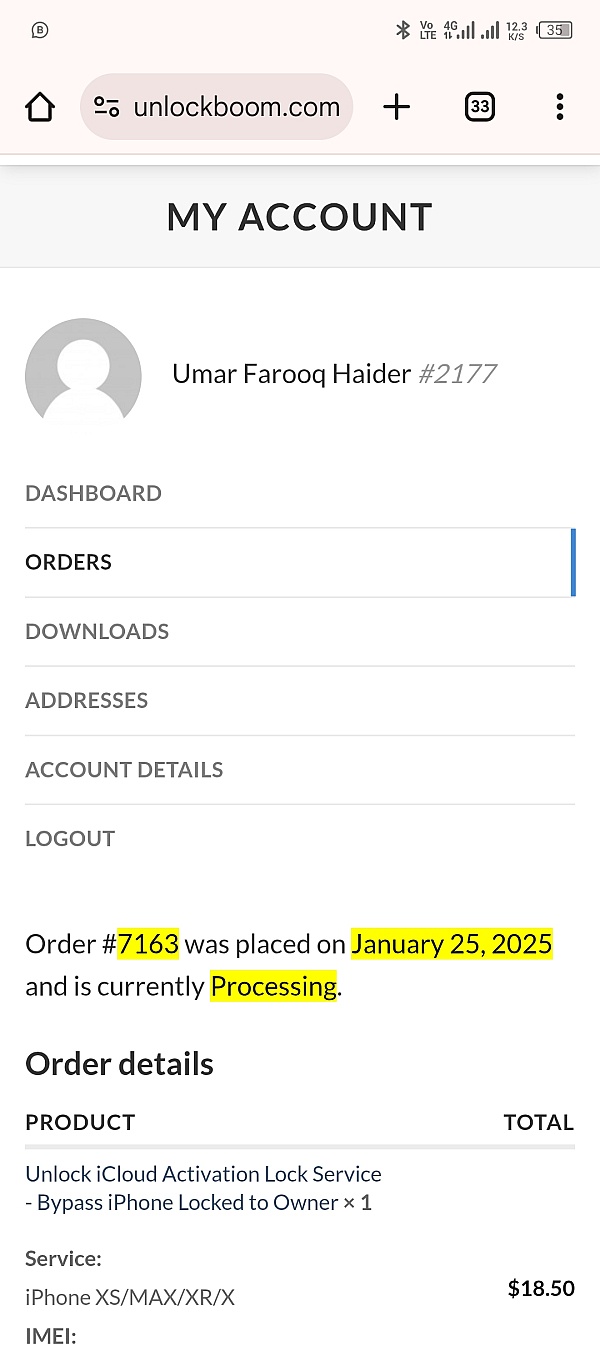The height and width of the screenshot is (1366, 600).
Task: Tap the battery indicator icon
Action: [x=555, y=30]
